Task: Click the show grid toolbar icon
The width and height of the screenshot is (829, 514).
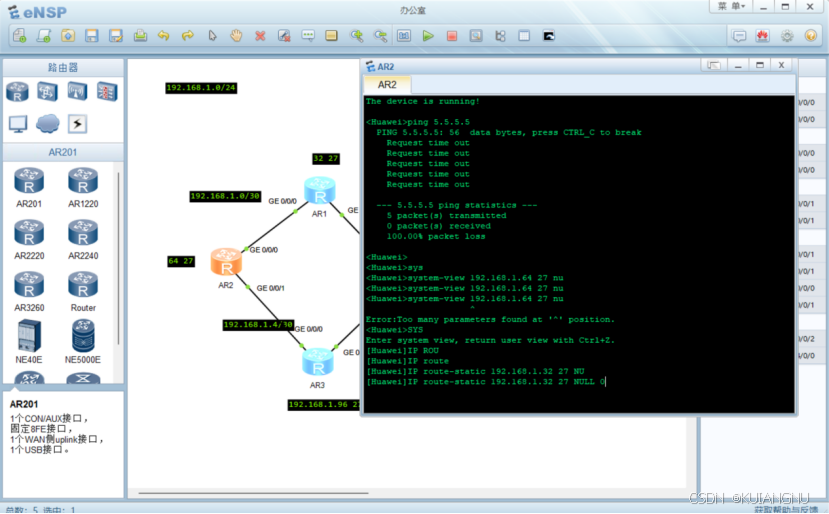Action: [x=524, y=35]
